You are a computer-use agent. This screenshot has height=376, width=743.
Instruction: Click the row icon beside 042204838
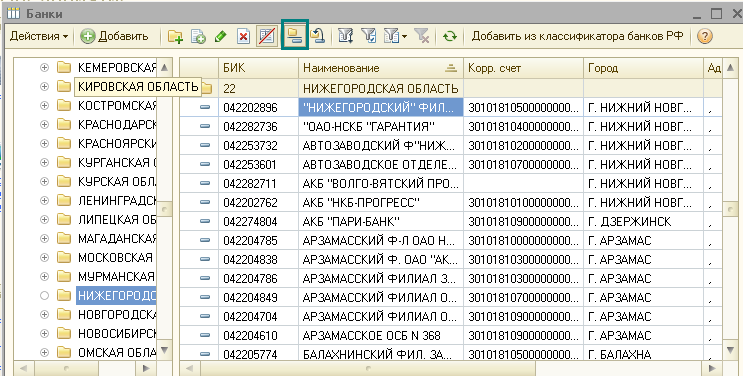coord(205,259)
